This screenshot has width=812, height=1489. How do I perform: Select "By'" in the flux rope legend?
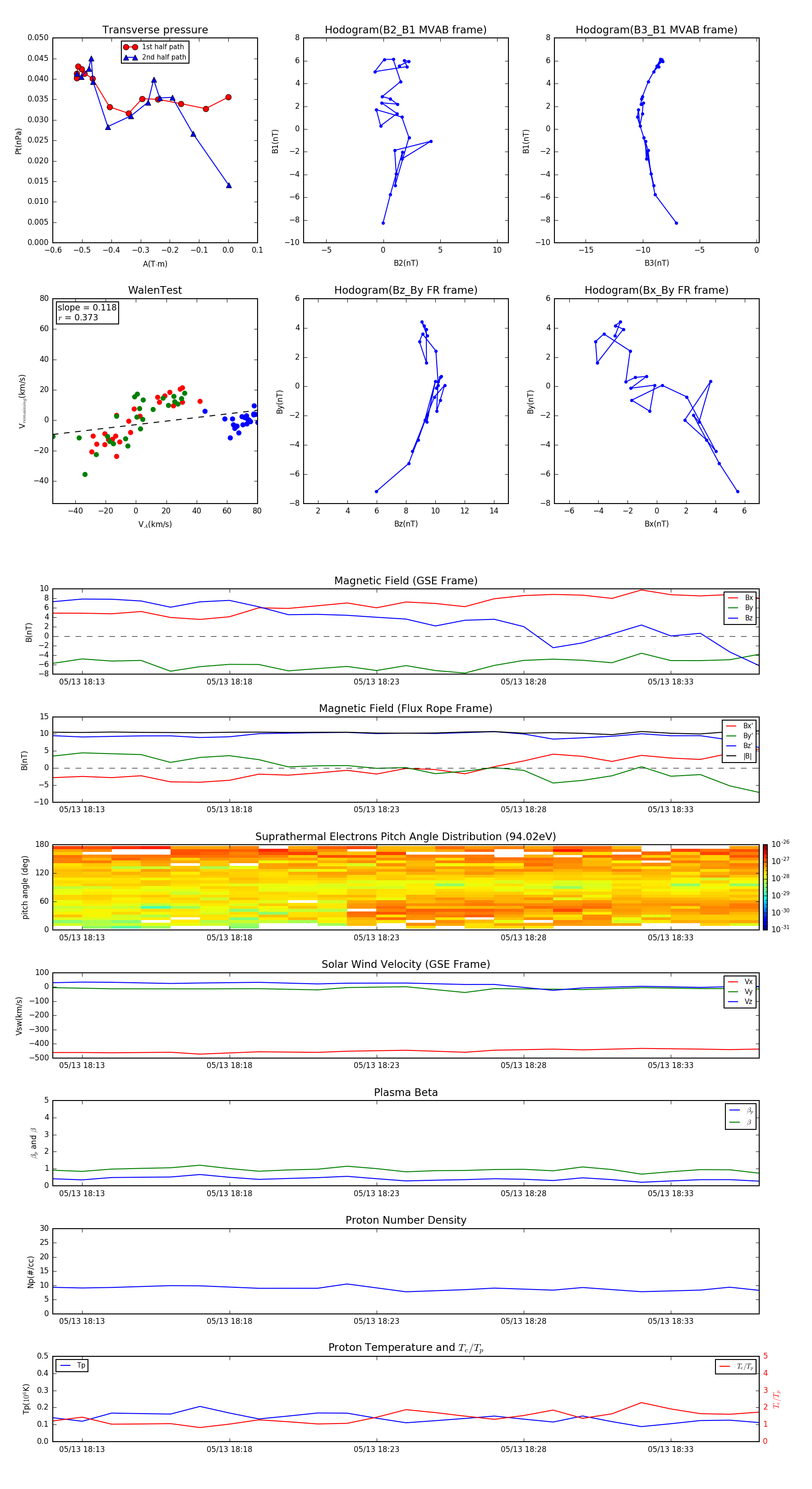tap(740, 736)
